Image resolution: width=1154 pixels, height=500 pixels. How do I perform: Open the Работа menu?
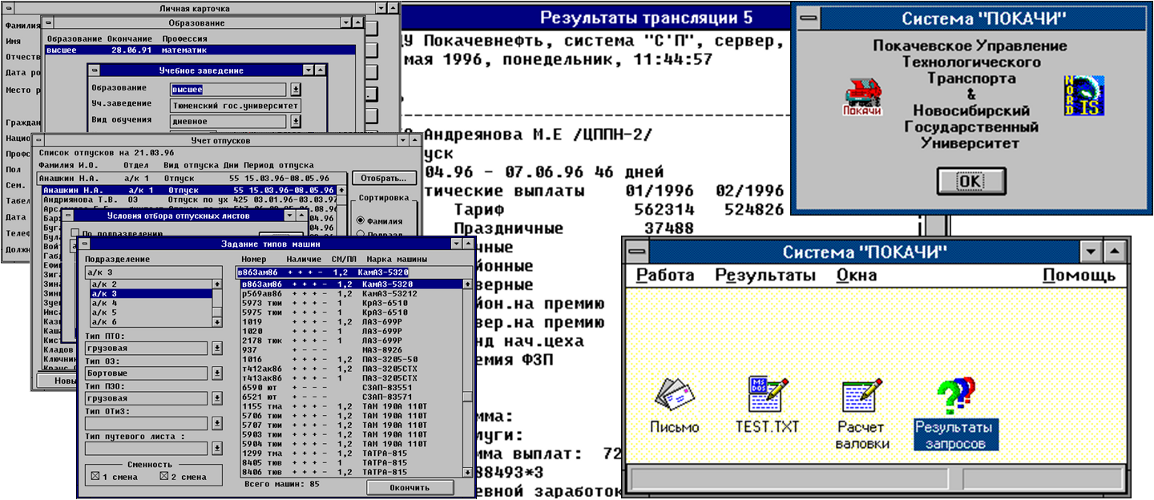click(665, 275)
